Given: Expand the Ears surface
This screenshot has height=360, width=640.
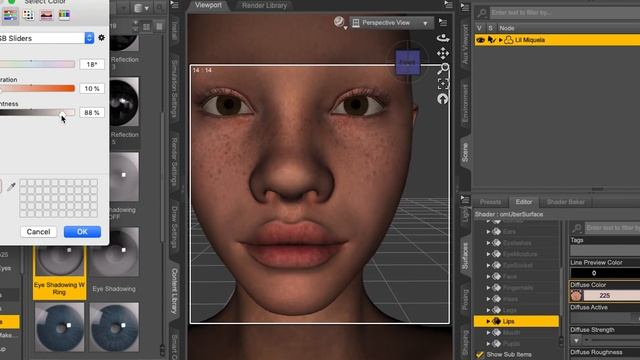Looking at the screenshot, I should [488, 232].
